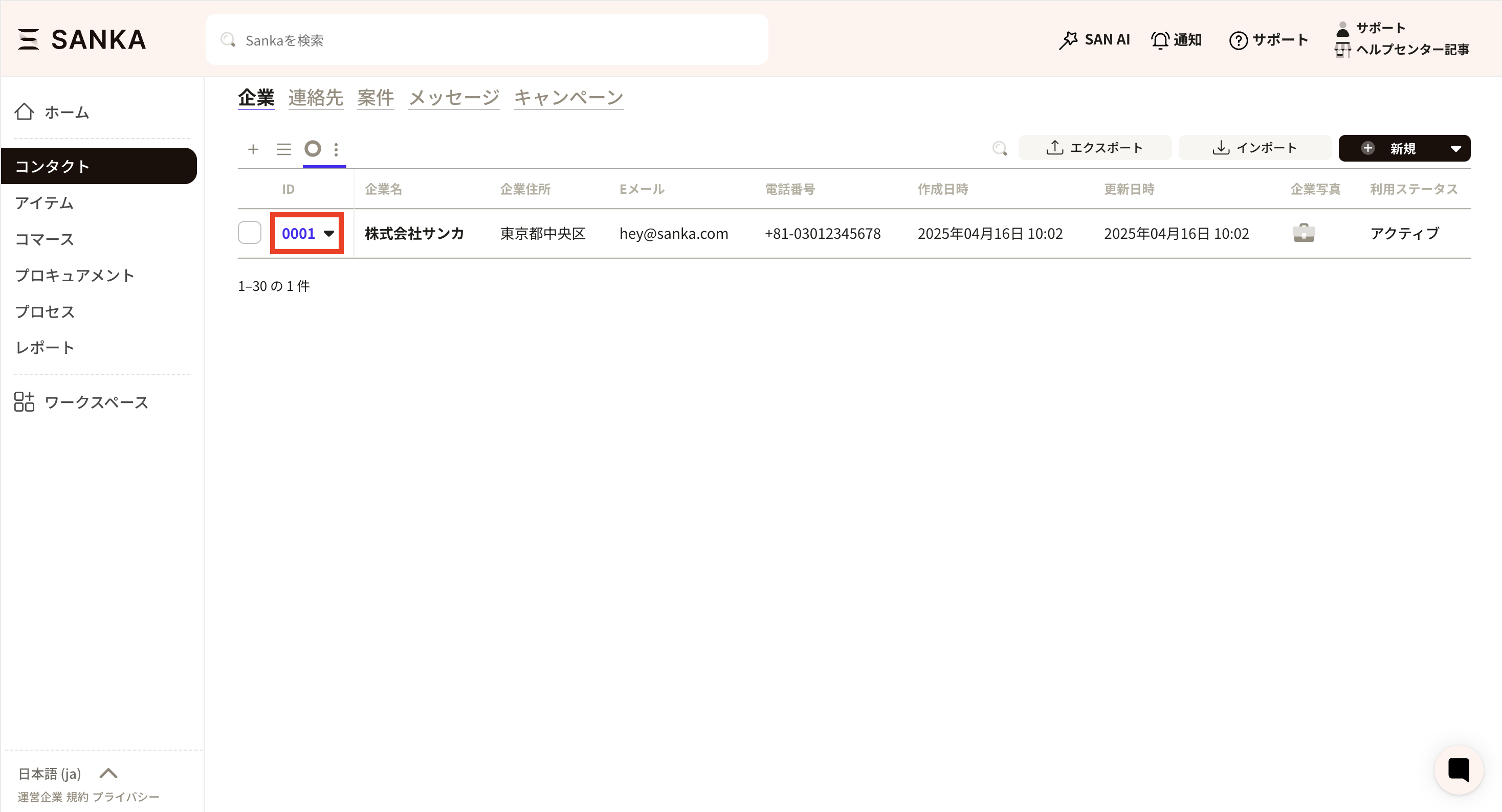Screen dimensions: 1502x812
Task: Open the 通知 notifications bell
Action: click(1177, 40)
